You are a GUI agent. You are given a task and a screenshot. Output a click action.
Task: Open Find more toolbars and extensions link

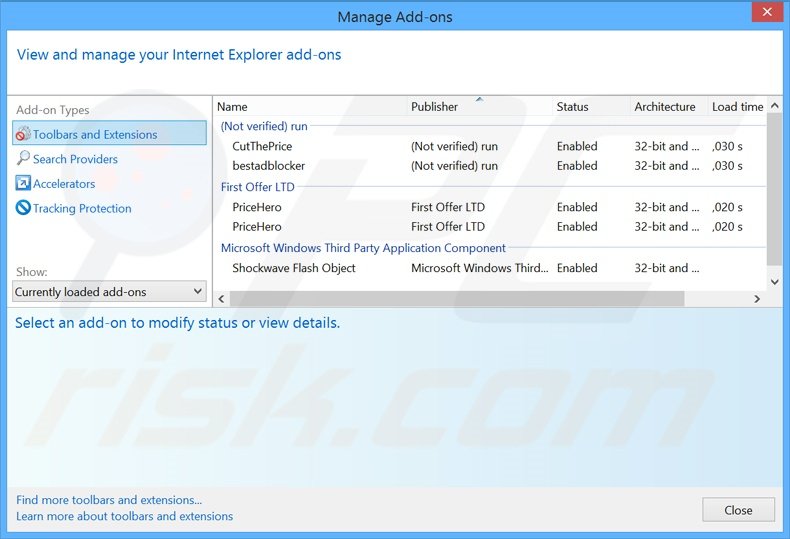[x=109, y=500]
